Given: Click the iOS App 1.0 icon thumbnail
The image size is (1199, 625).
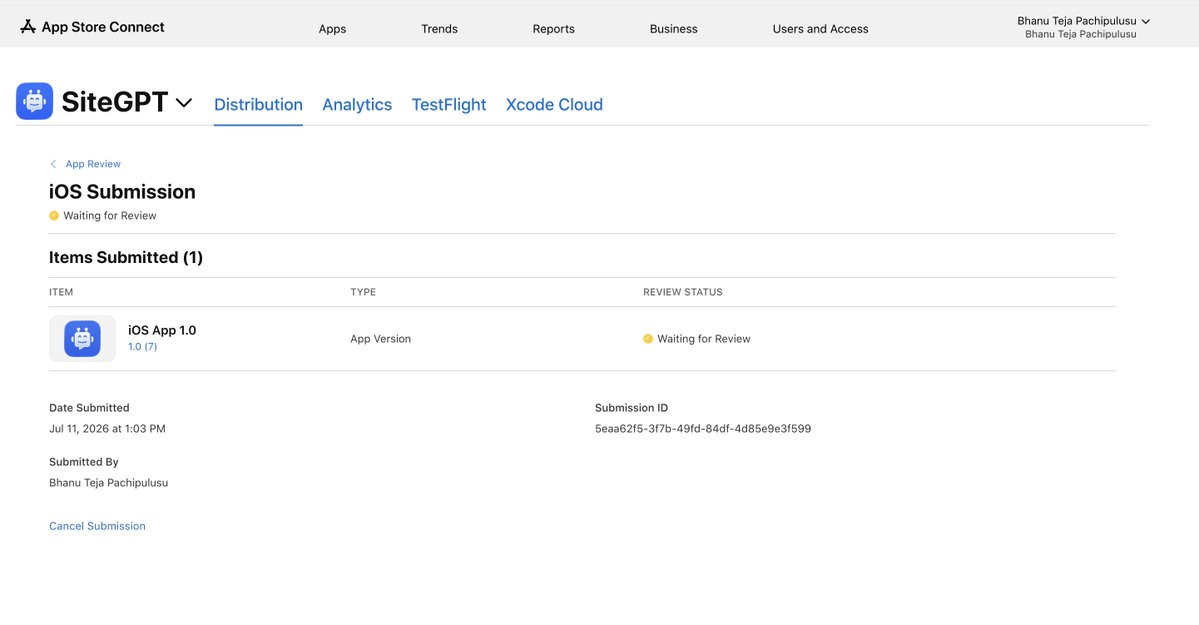Looking at the screenshot, I should pos(83,338).
